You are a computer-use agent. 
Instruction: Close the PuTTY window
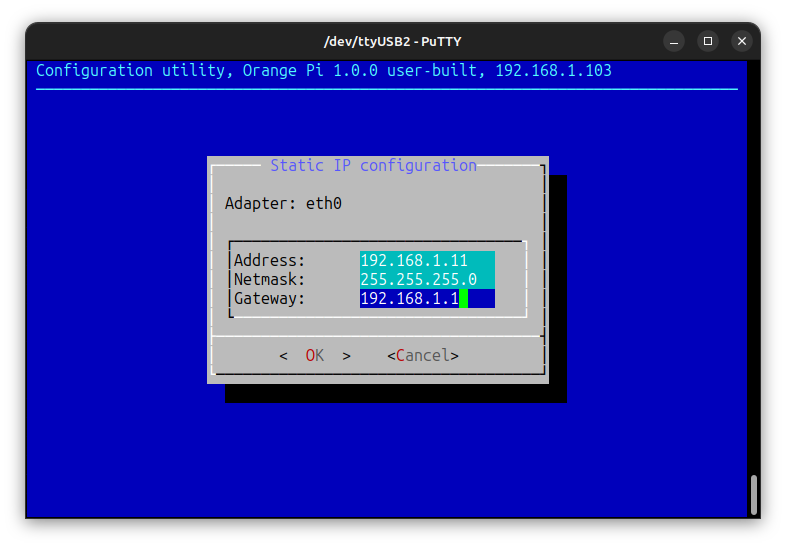pyautogui.click(x=742, y=41)
